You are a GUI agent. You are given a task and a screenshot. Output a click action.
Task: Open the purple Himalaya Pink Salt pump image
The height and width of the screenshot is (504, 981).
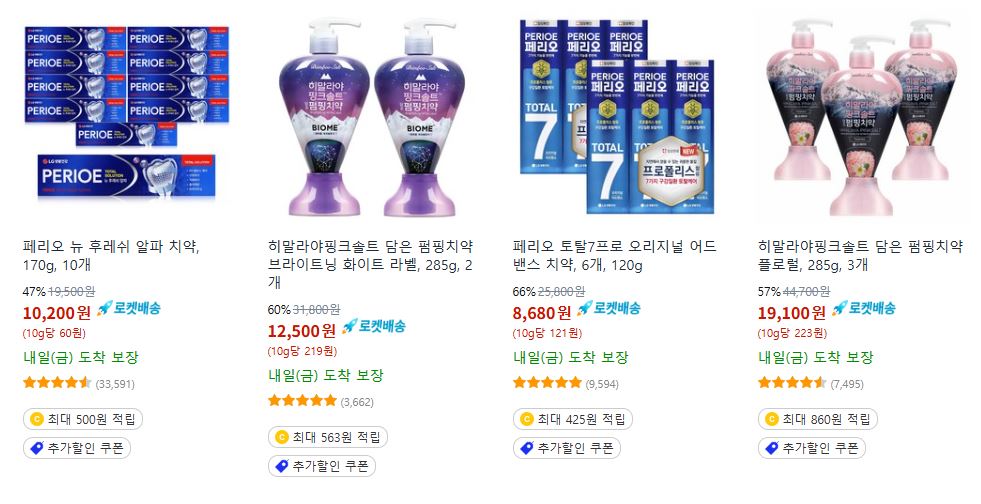click(372, 118)
